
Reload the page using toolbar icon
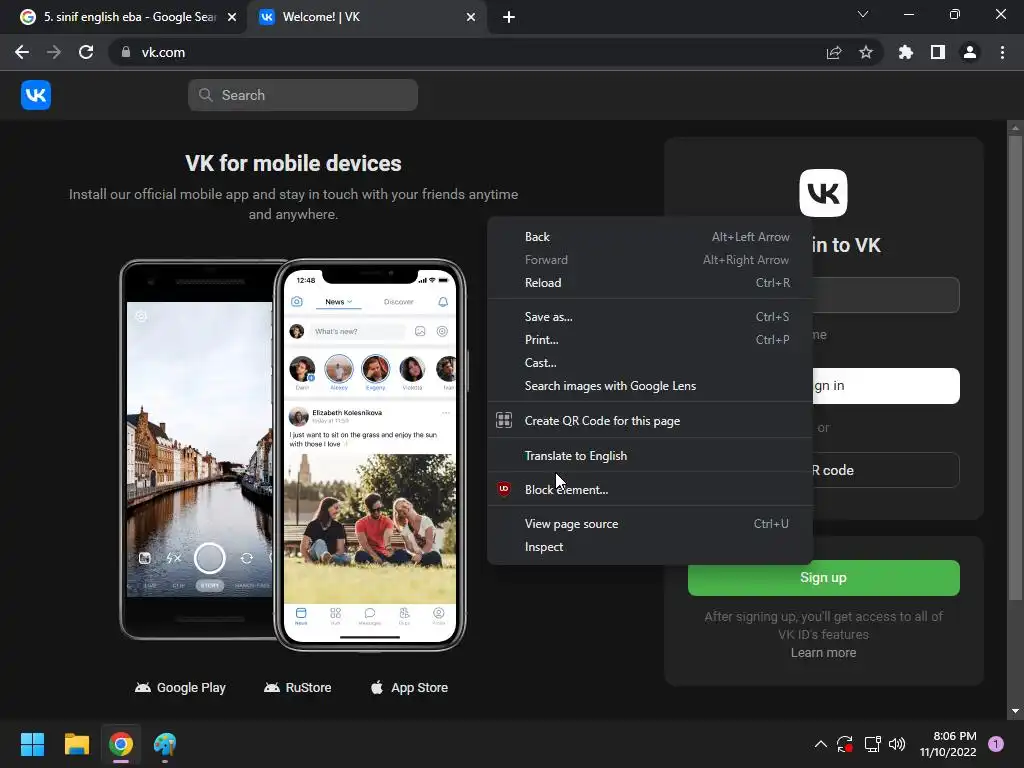(x=86, y=52)
